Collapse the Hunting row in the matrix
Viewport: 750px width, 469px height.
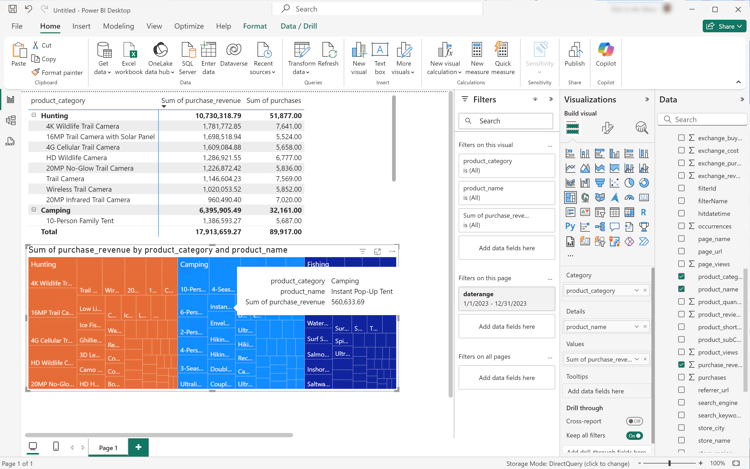(x=34, y=116)
